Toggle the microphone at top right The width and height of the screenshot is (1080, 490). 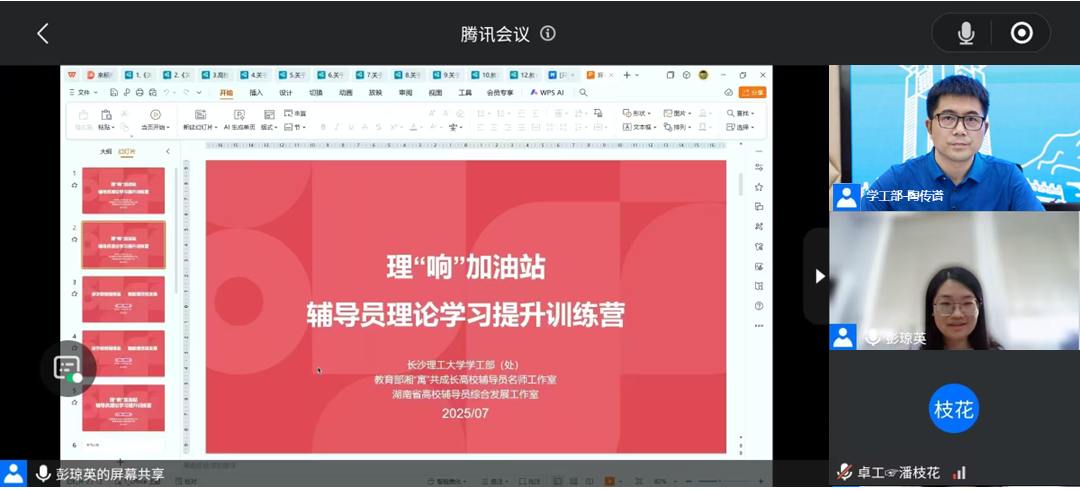[965, 33]
